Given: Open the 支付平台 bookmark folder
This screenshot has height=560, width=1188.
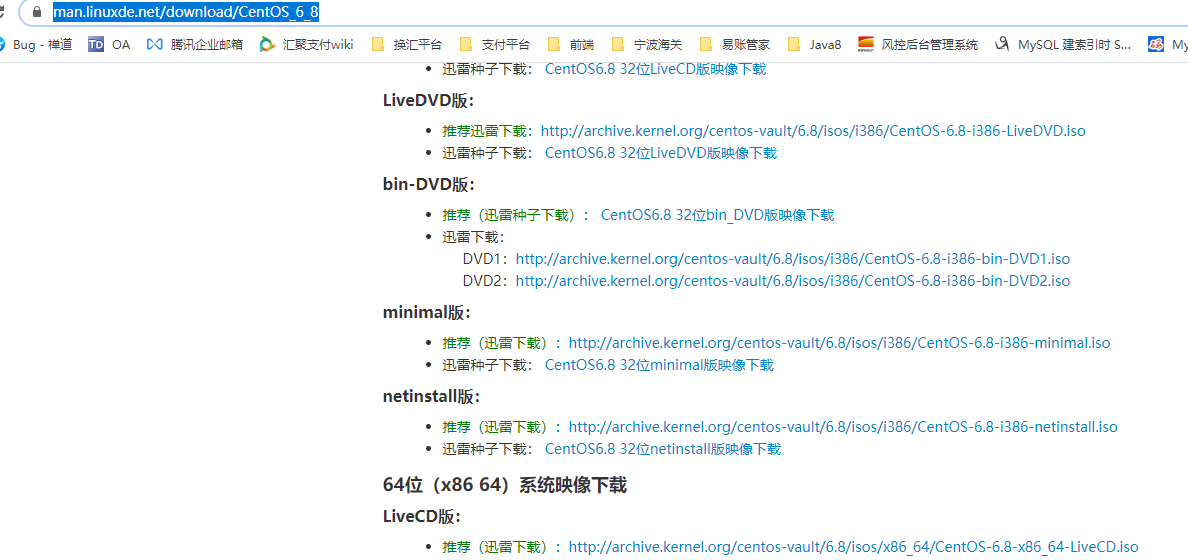Looking at the screenshot, I should tap(495, 45).
